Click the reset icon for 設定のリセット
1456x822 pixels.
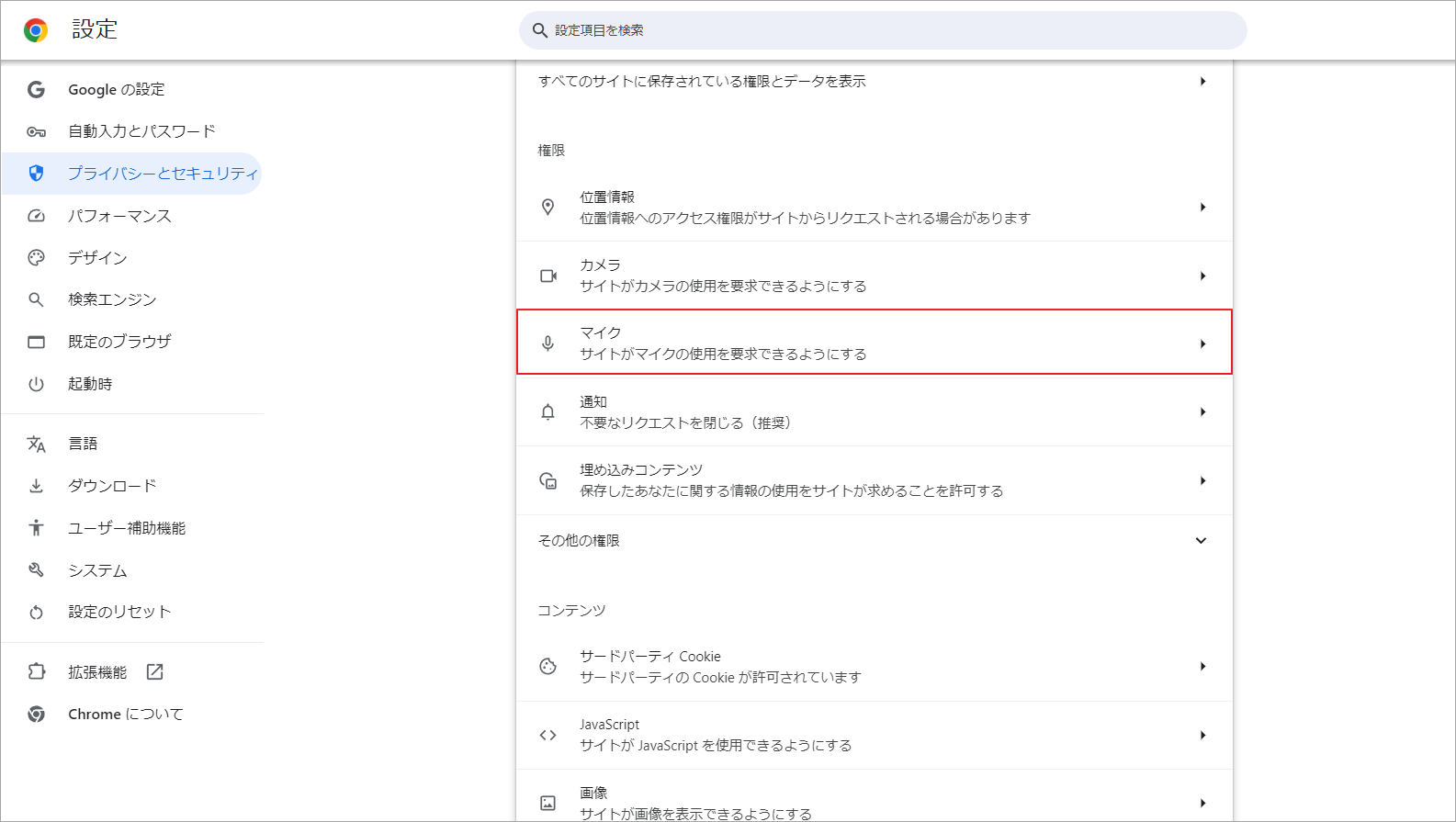pos(36,612)
